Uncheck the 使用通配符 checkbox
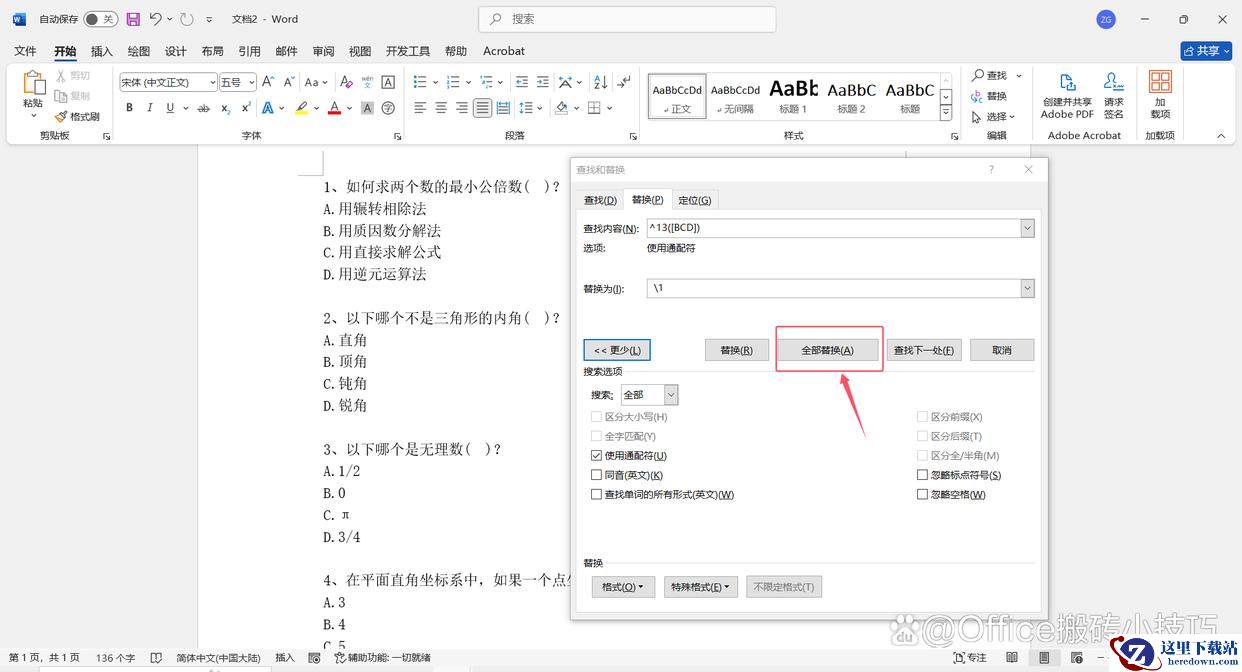 597,456
